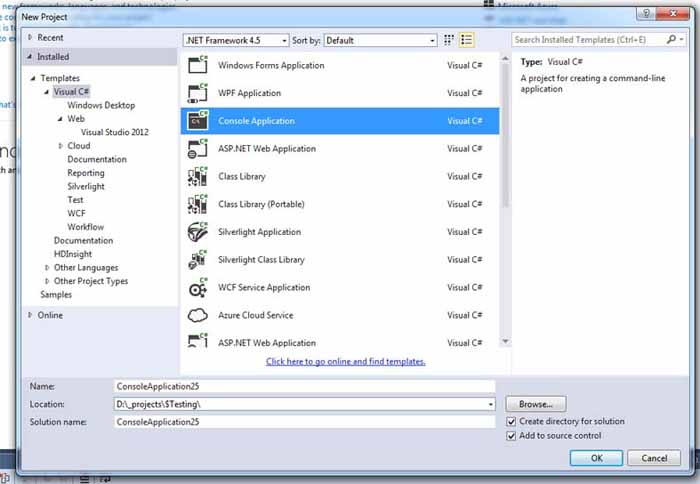Click the project Name input field

304,387
